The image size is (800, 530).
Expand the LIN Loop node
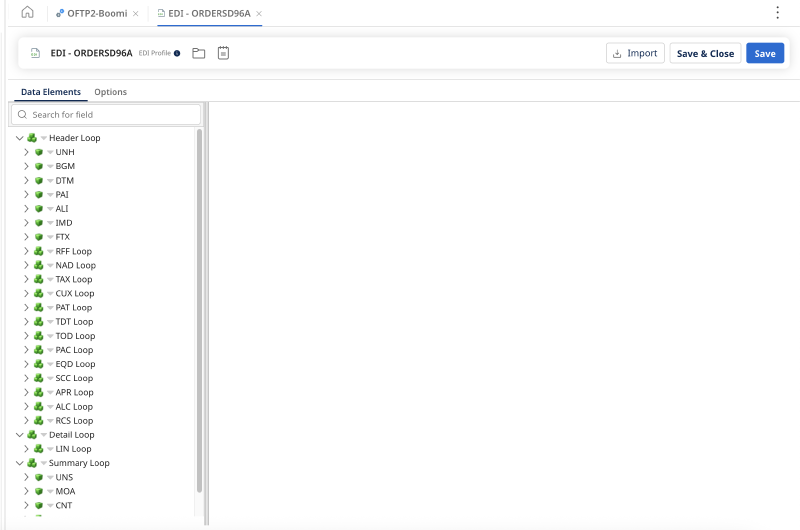point(26,449)
